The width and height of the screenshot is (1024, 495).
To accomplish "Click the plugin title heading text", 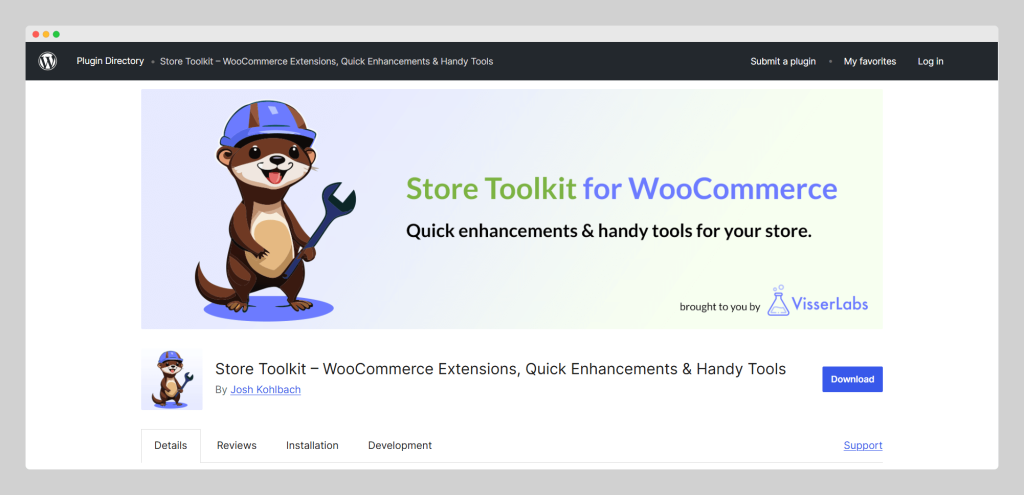I will (500, 369).
